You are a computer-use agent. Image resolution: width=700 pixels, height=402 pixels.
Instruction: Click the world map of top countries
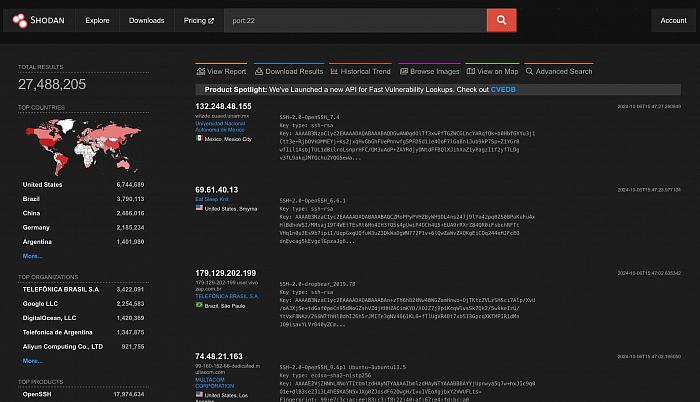coord(83,147)
